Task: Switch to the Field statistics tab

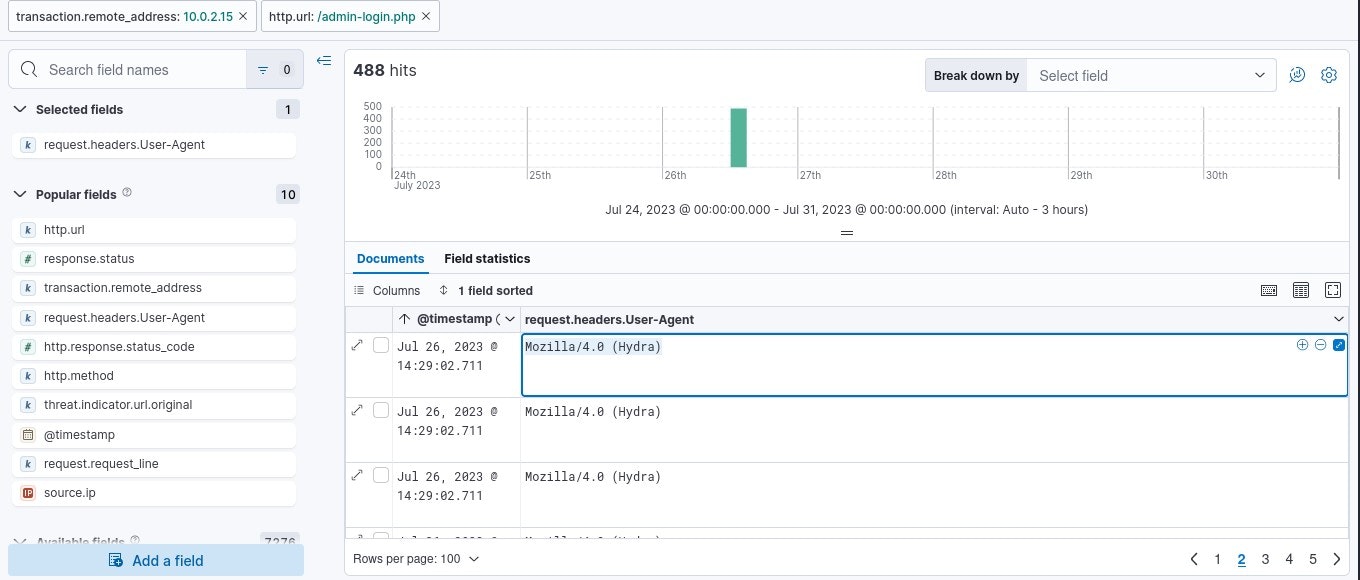Action: point(487,258)
